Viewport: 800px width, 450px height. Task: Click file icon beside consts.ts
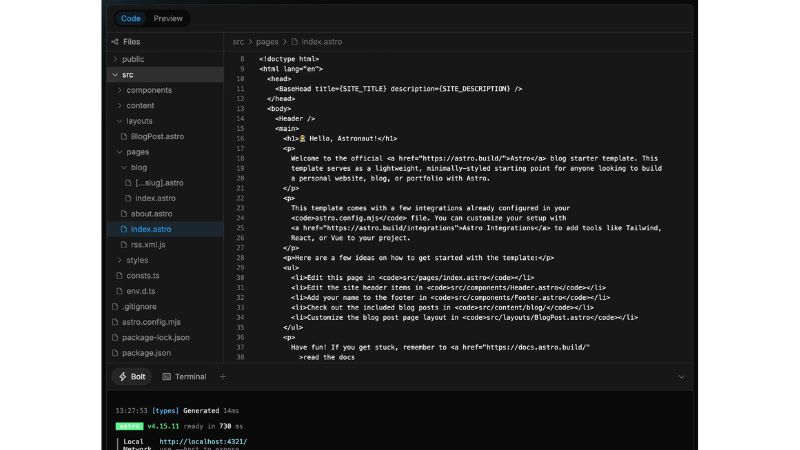coord(119,276)
